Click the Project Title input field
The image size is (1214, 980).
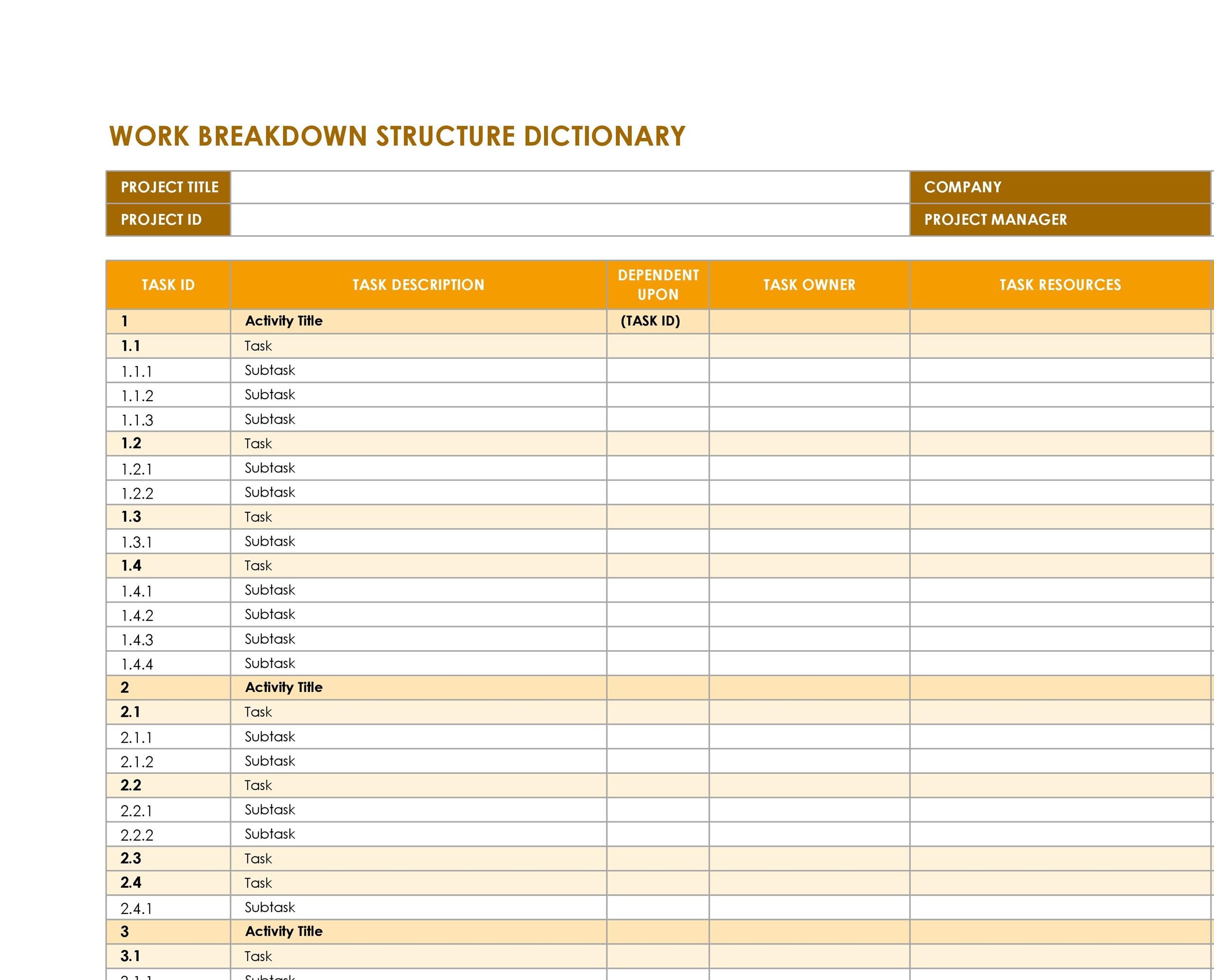pyautogui.click(x=570, y=187)
